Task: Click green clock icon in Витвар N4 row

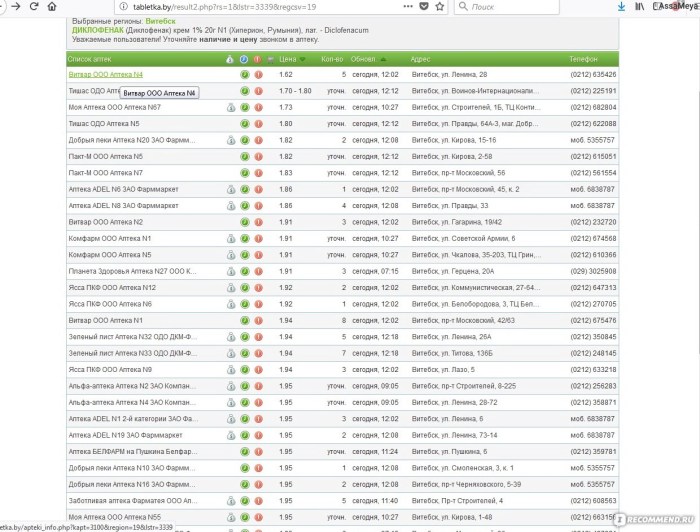Action: [244, 75]
